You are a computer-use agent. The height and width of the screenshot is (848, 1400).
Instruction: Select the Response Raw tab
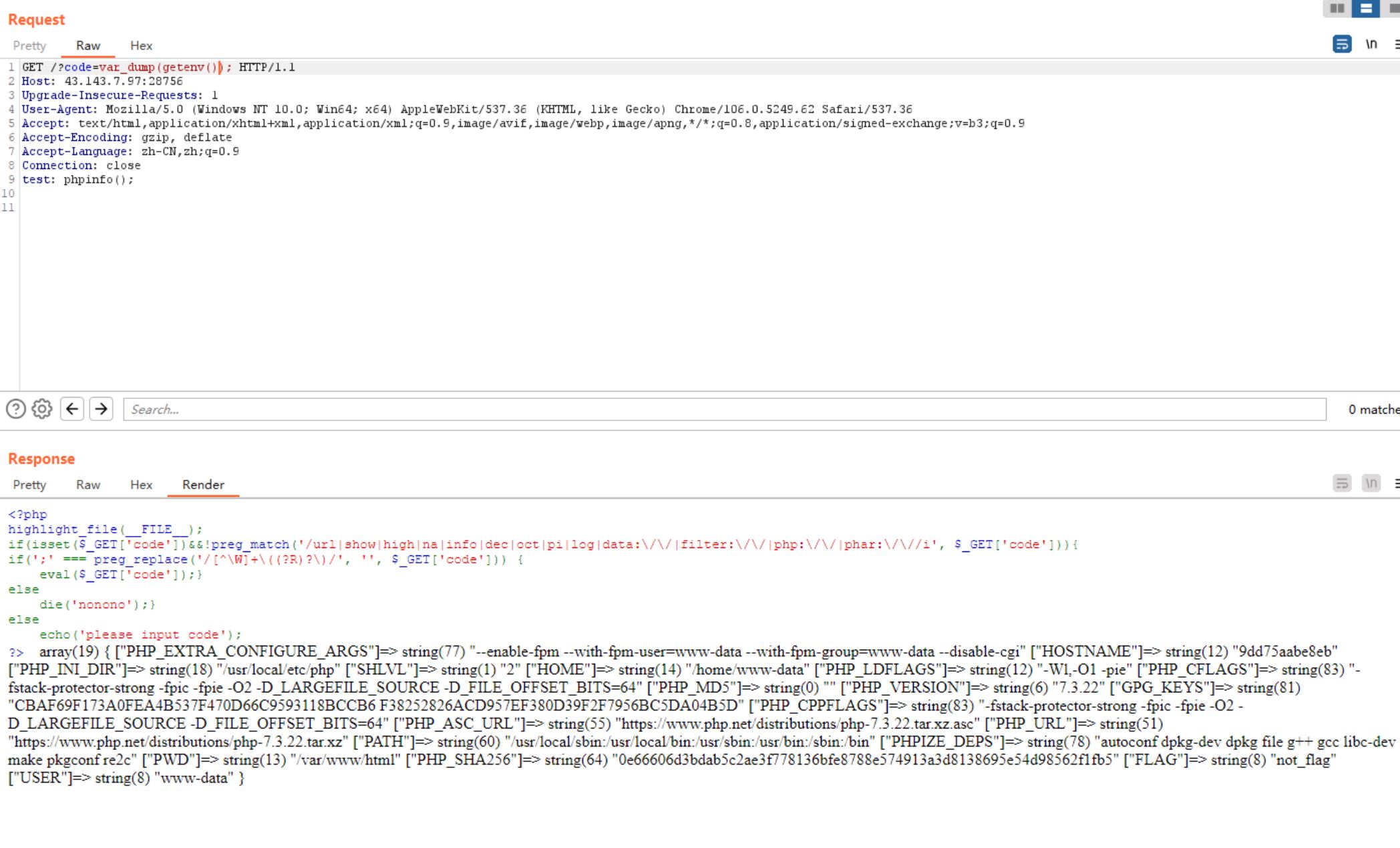pyautogui.click(x=88, y=484)
